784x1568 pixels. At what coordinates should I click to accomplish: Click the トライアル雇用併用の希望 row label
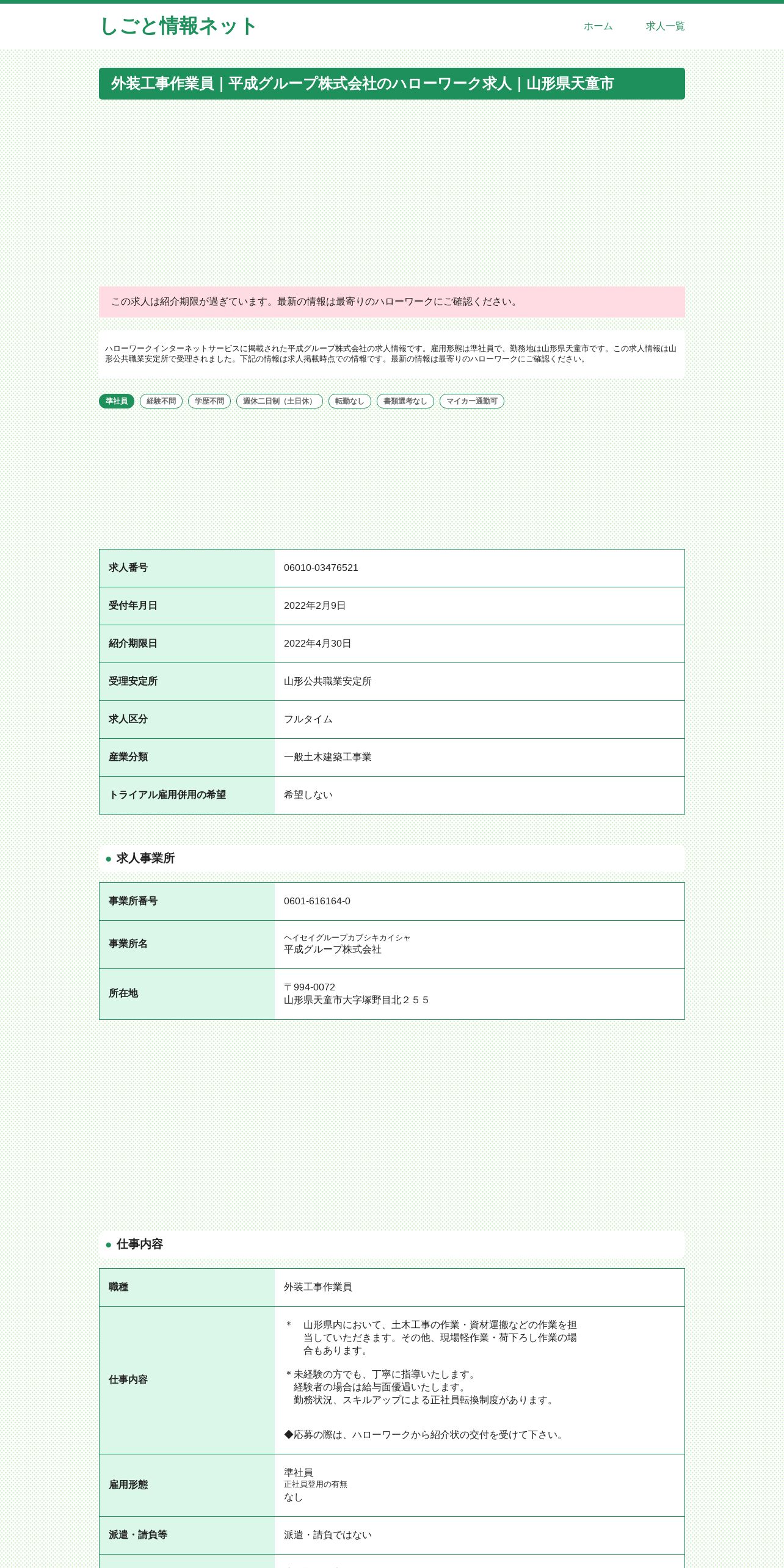coord(167,795)
